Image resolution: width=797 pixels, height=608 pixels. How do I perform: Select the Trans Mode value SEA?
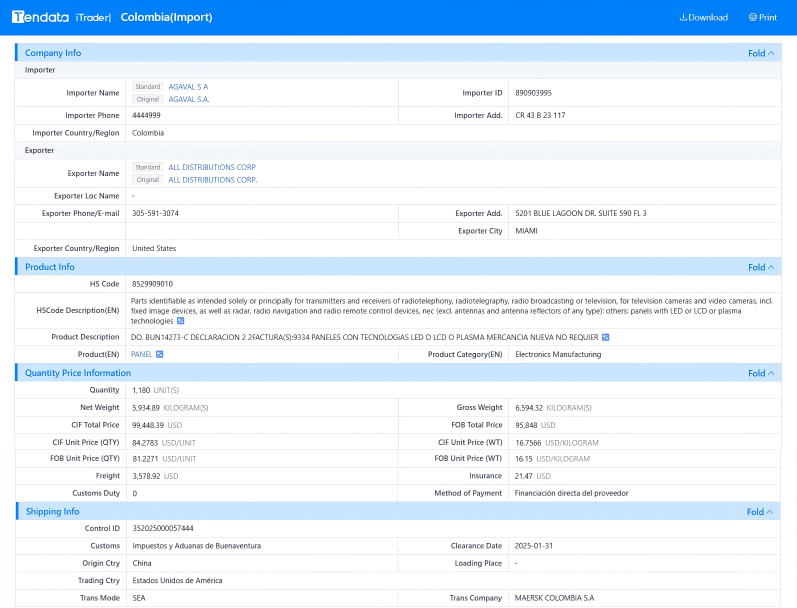[139, 598]
